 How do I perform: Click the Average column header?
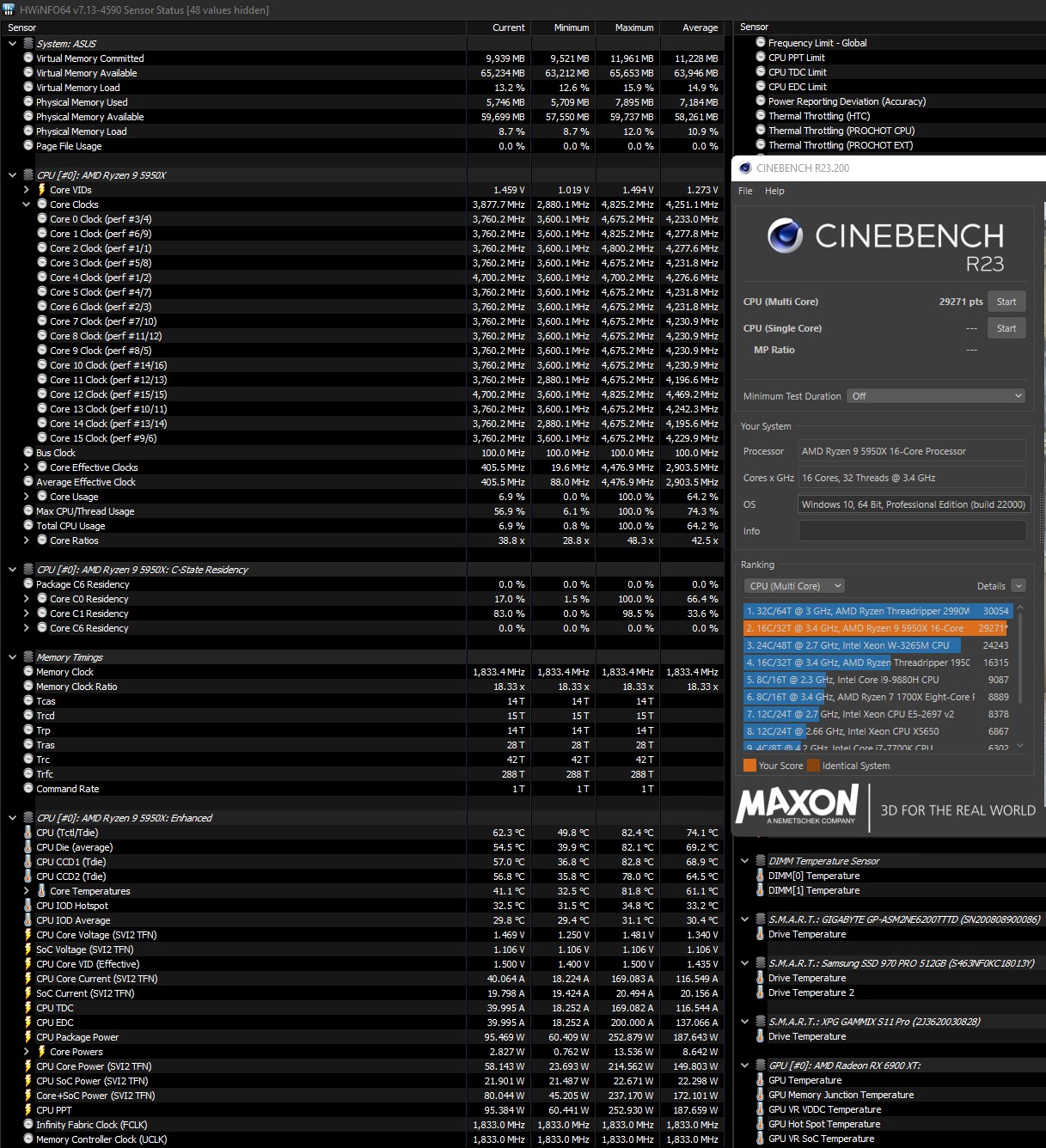pos(692,27)
